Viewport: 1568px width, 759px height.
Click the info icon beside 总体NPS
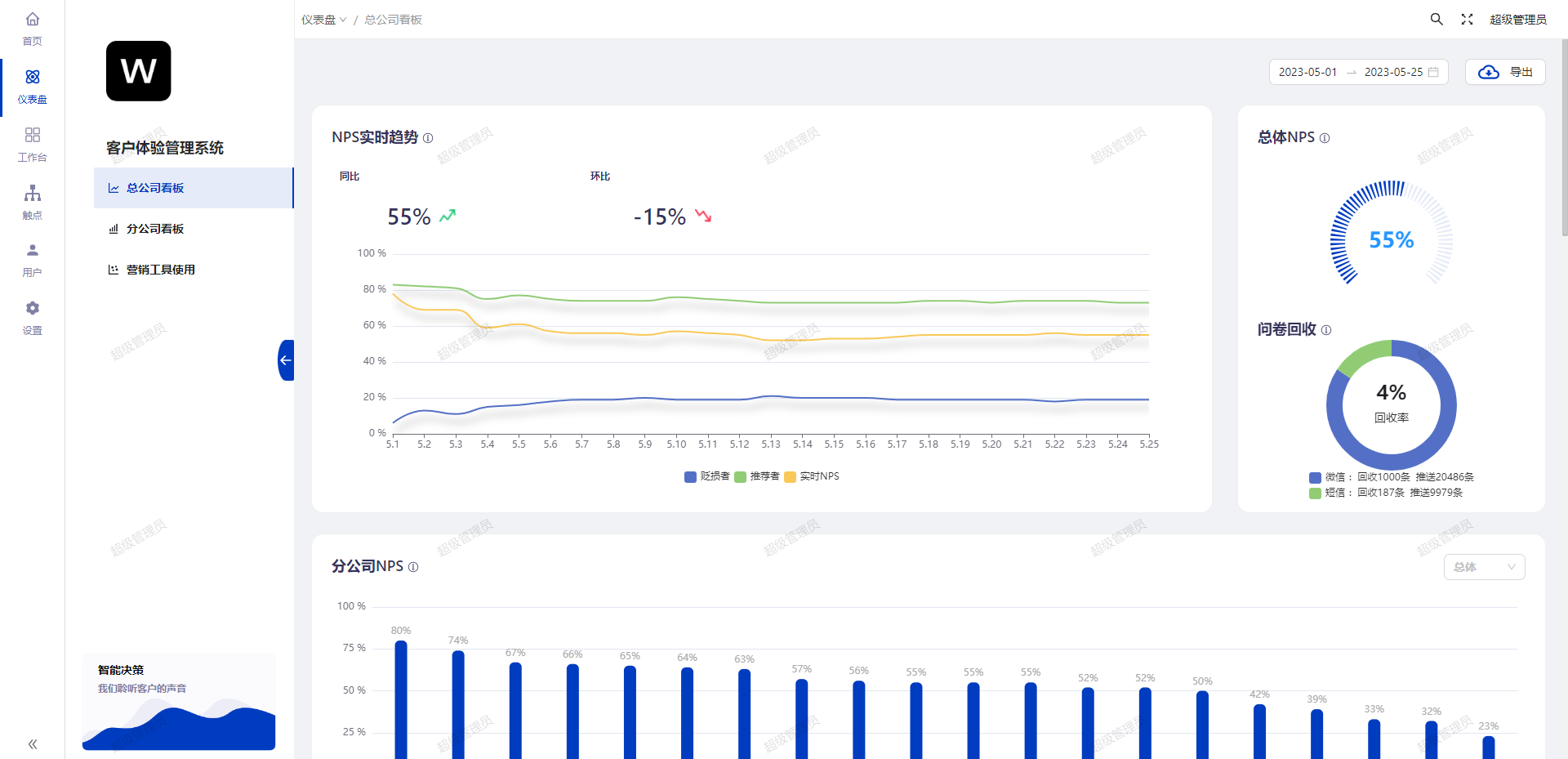point(1325,138)
